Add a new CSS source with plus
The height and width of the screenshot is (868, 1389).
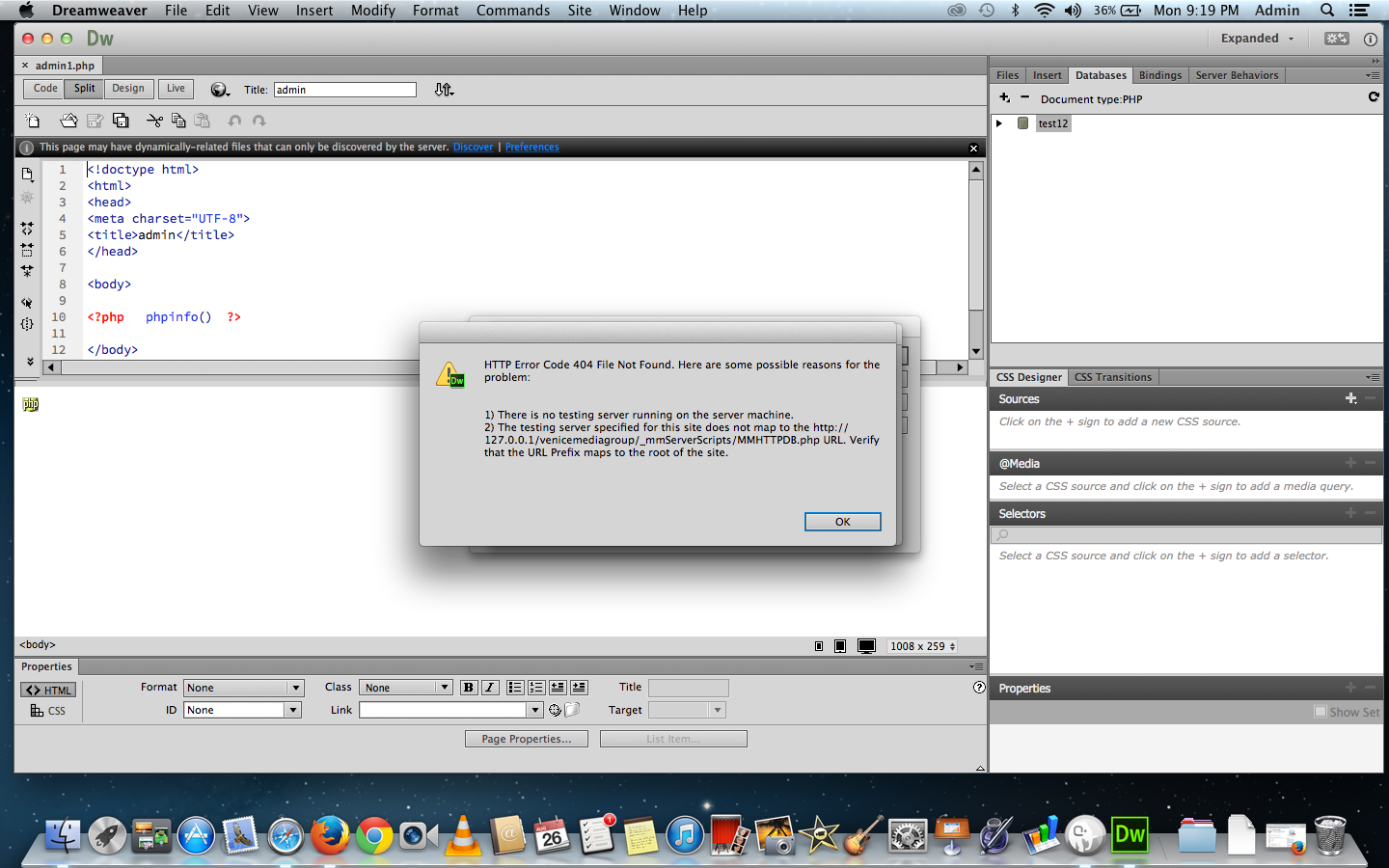tap(1350, 398)
